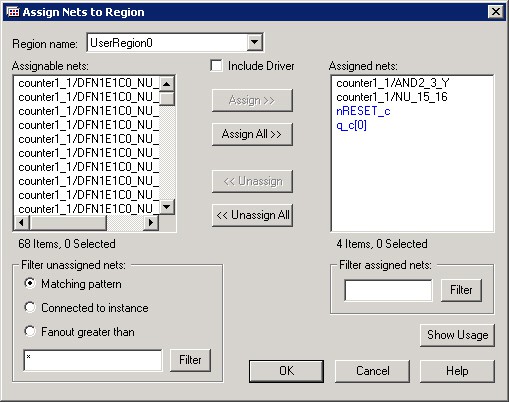Click Filter button for unassigned nets
509x402 pixels.
190,360
